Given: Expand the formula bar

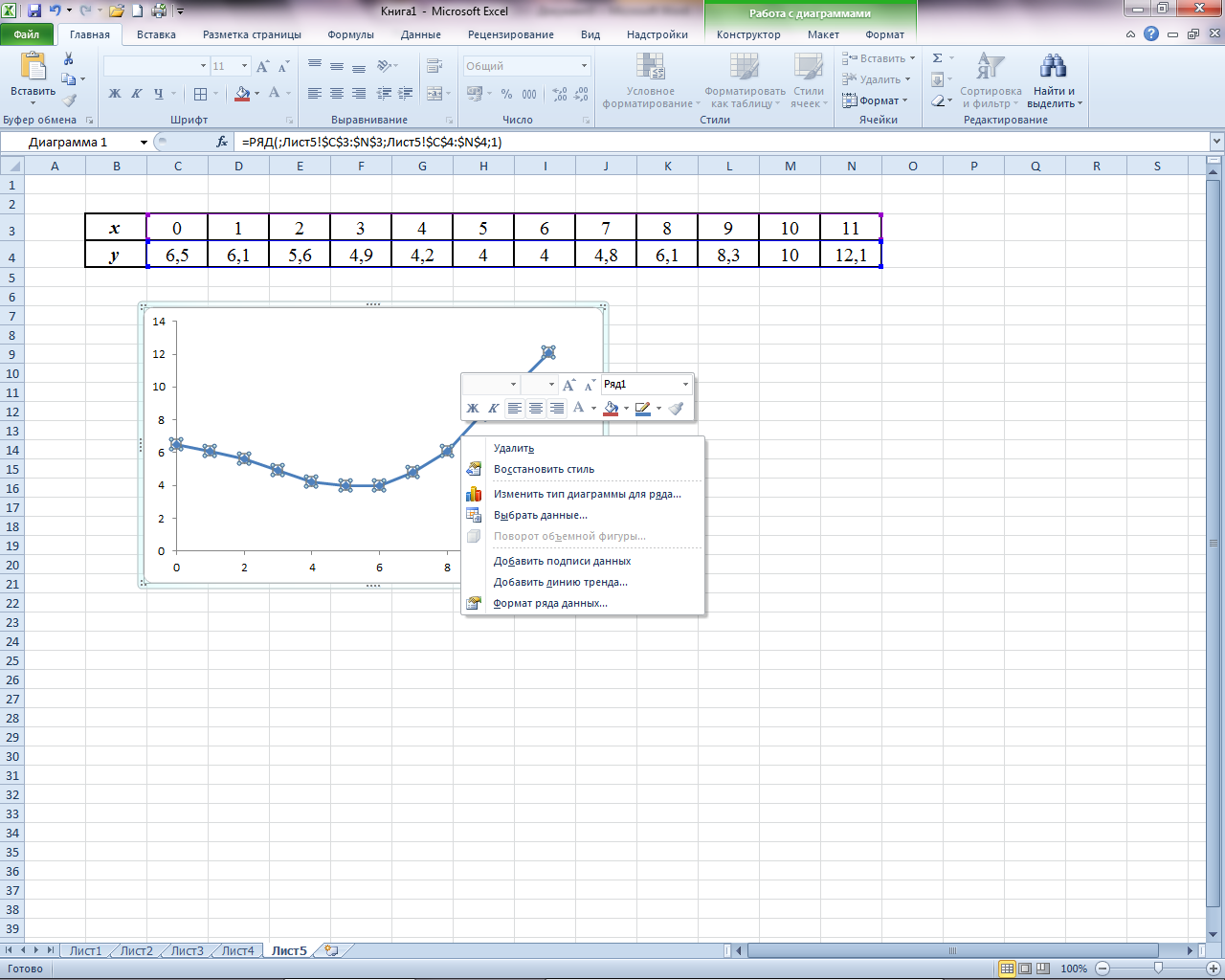Looking at the screenshot, I should (1217, 142).
